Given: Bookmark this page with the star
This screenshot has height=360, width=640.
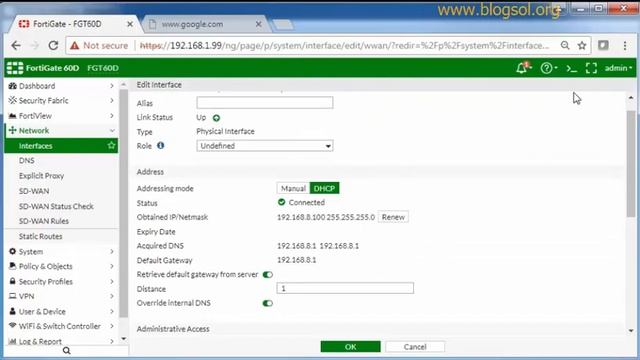Looking at the screenshot, I should [582, 45].
